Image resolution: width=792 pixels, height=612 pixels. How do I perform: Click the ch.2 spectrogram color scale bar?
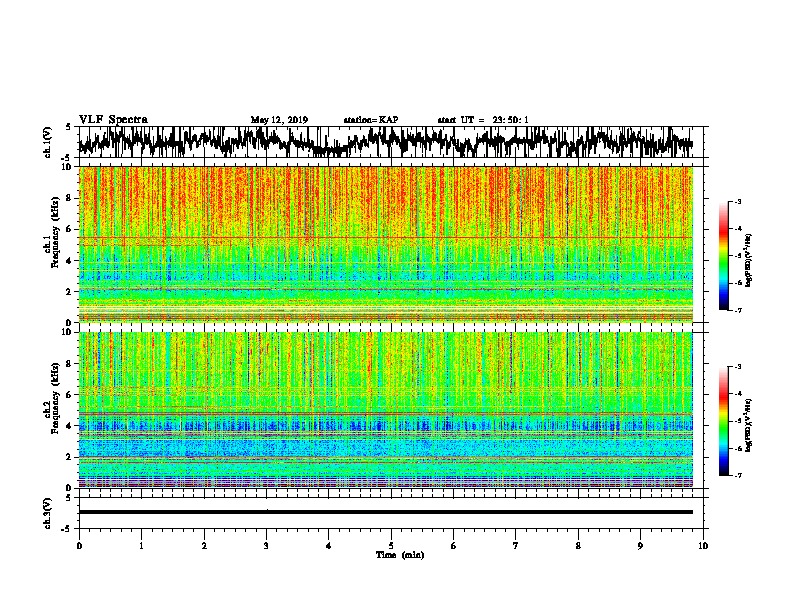point(723,421)
